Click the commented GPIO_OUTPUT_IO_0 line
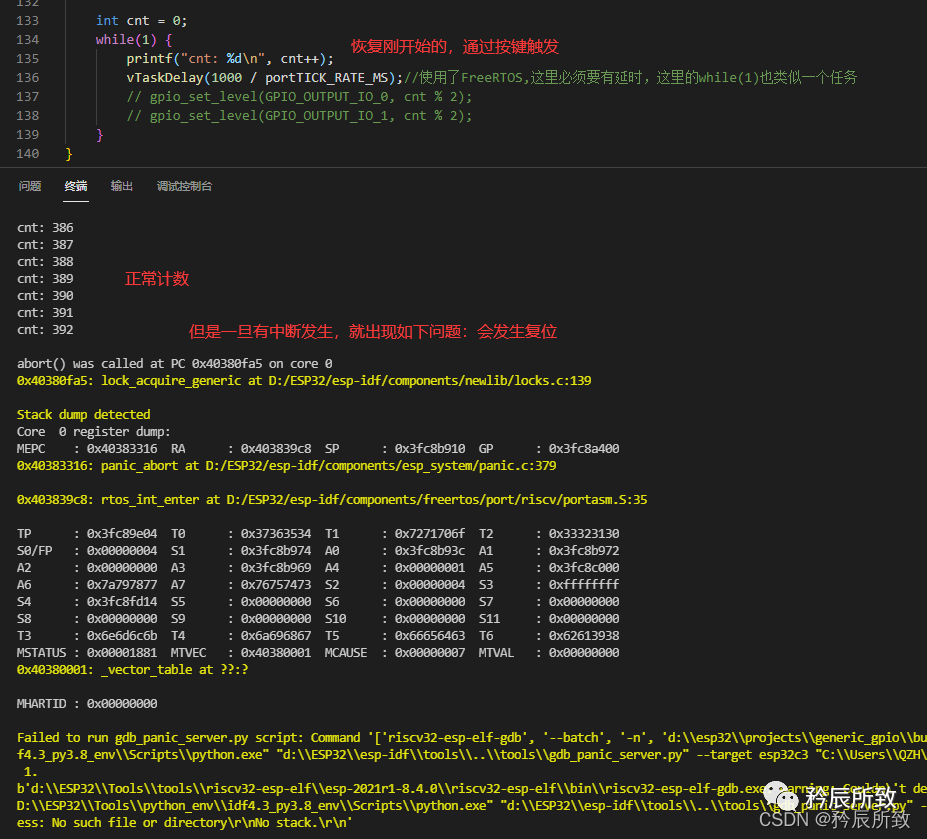 pyautogui.click(x=299, y=97)
